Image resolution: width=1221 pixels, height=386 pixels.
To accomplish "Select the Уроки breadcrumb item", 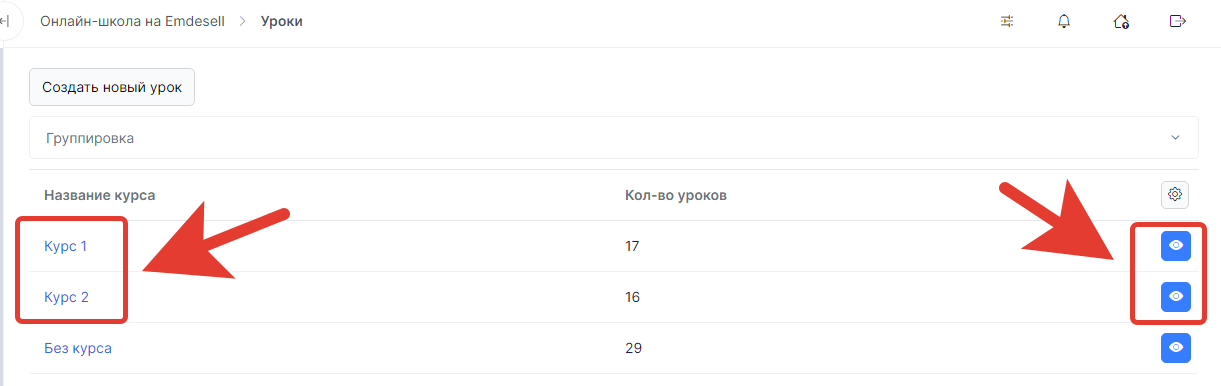I will pos(282,21).
